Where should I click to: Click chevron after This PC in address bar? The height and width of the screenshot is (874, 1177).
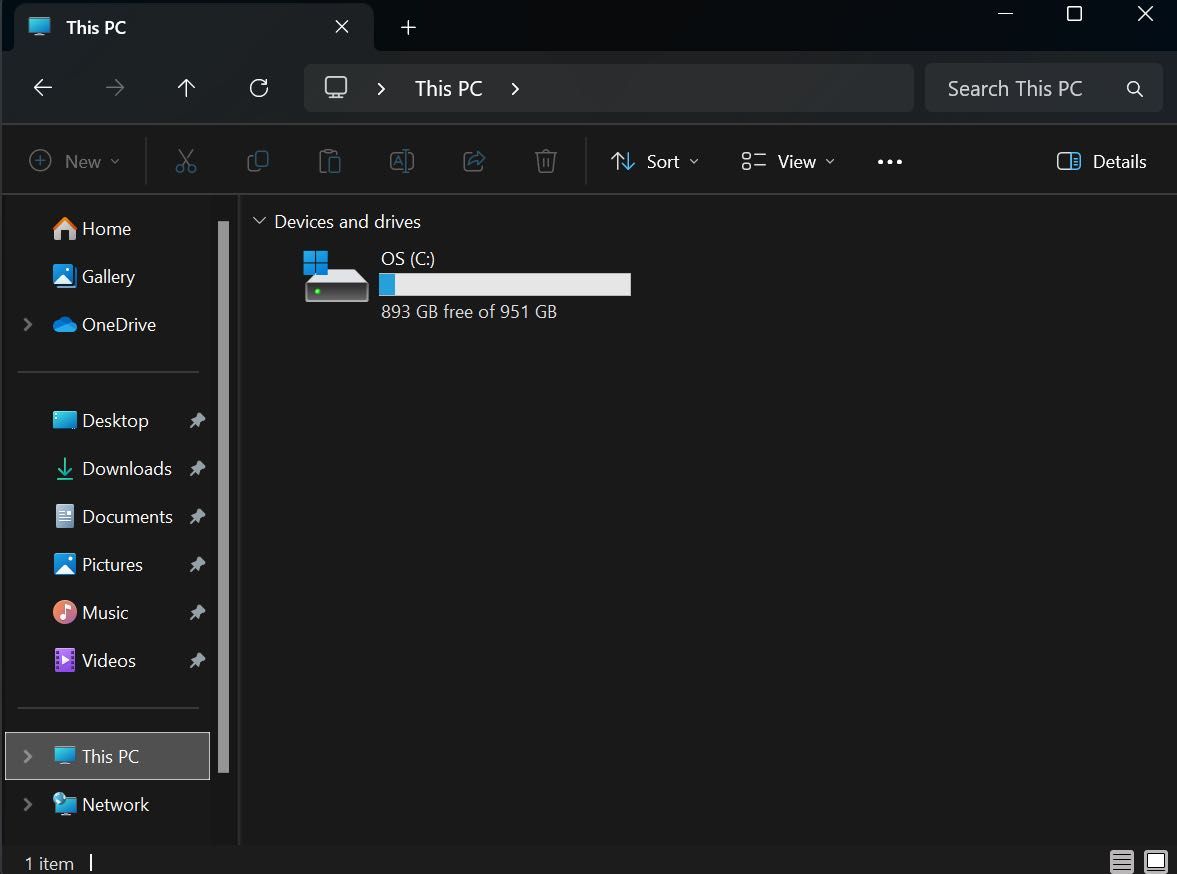(x=515, y=89)
